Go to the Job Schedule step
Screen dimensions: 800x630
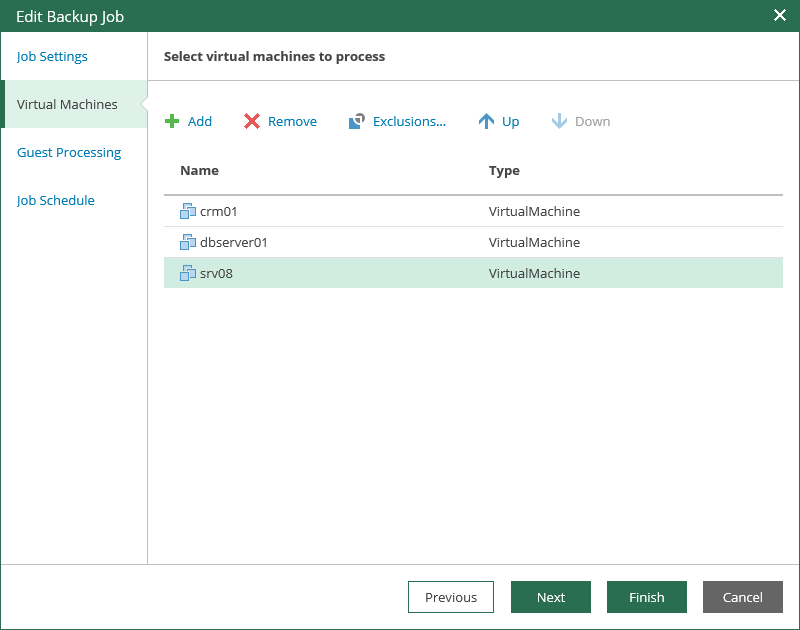(56, 200)
